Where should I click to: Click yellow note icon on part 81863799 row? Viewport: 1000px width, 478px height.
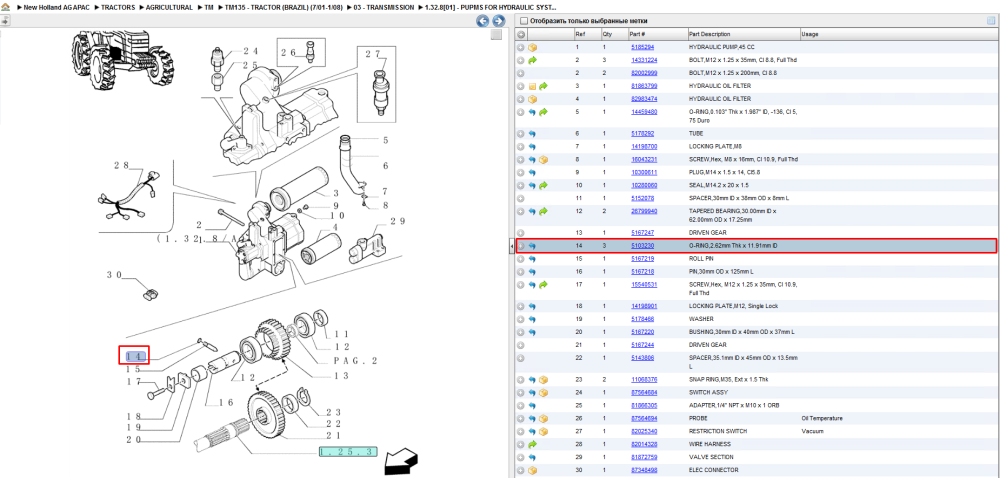click(533, 85)
